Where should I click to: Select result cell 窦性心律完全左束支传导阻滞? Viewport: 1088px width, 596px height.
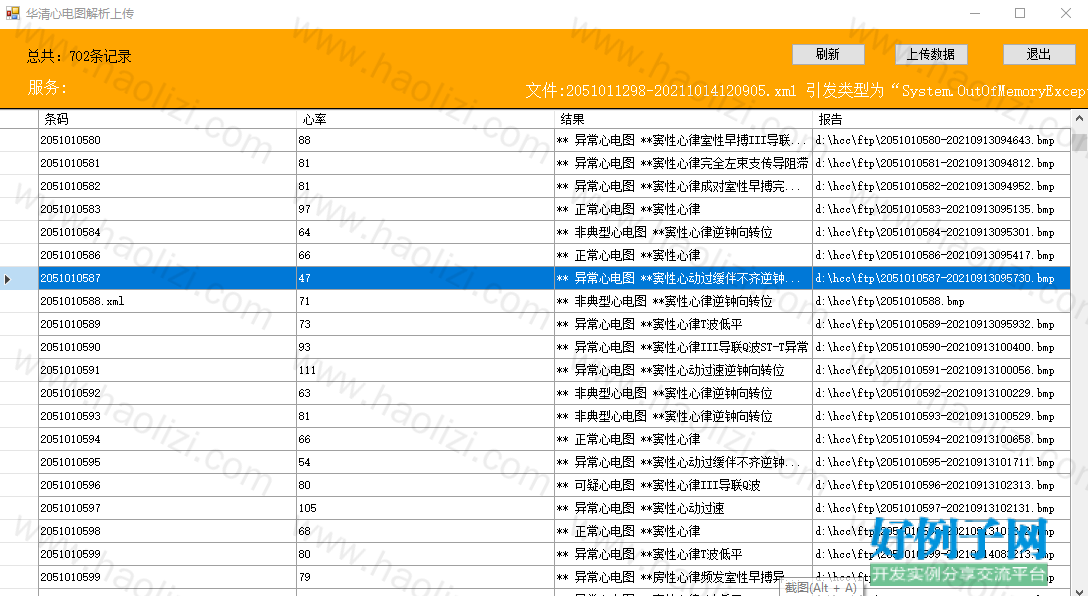point(683,163)
